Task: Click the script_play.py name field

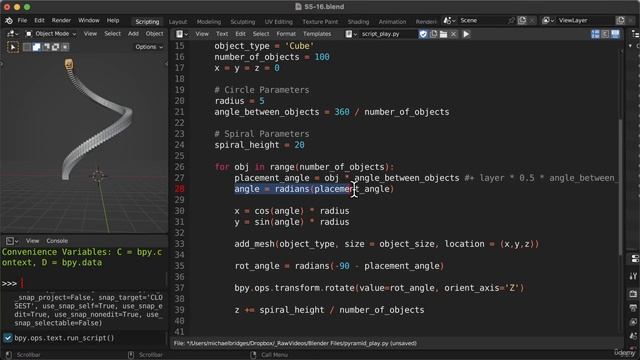Action: tap(388, 34)
